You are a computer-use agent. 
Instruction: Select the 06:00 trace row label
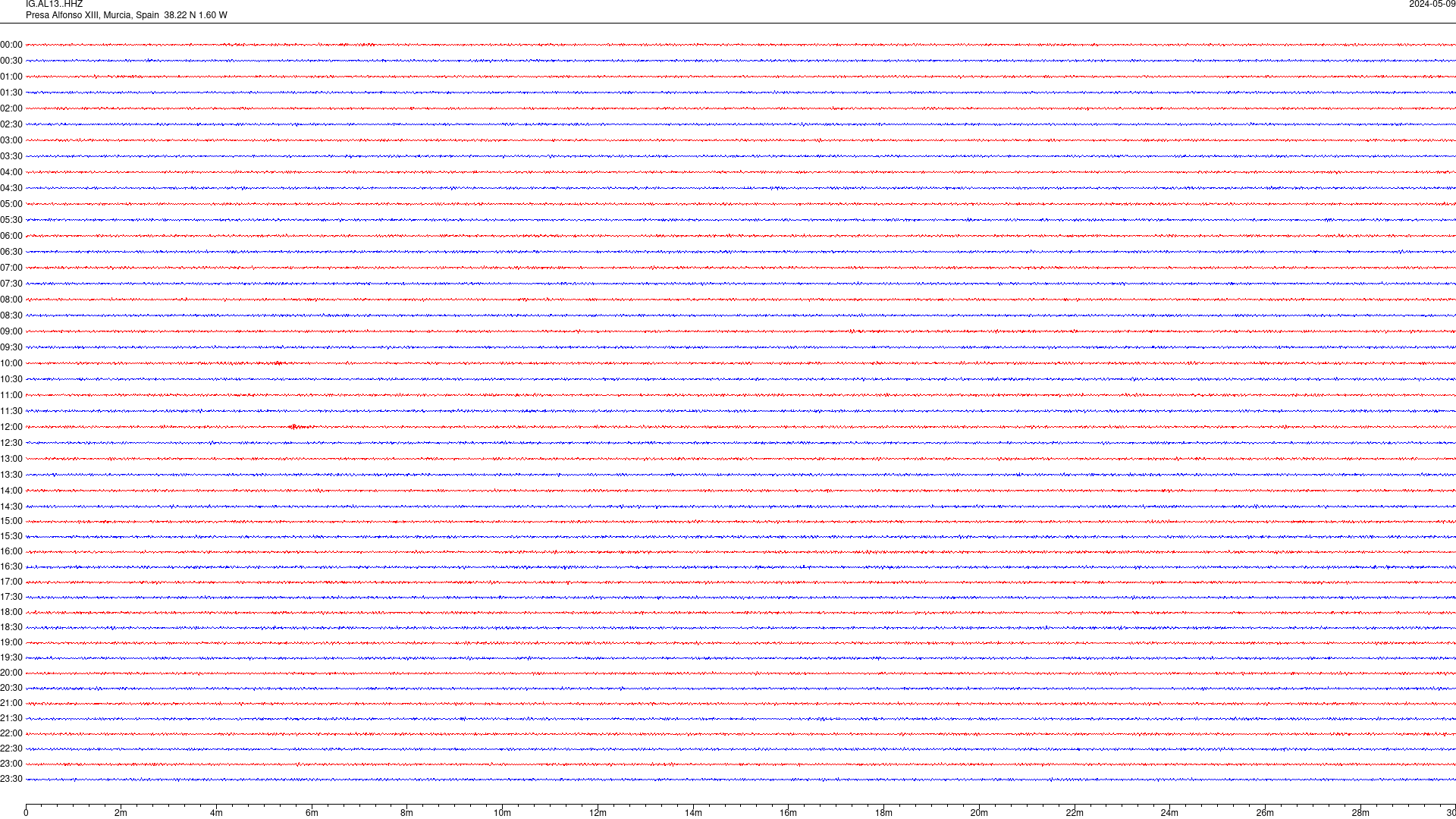[11, 236]
